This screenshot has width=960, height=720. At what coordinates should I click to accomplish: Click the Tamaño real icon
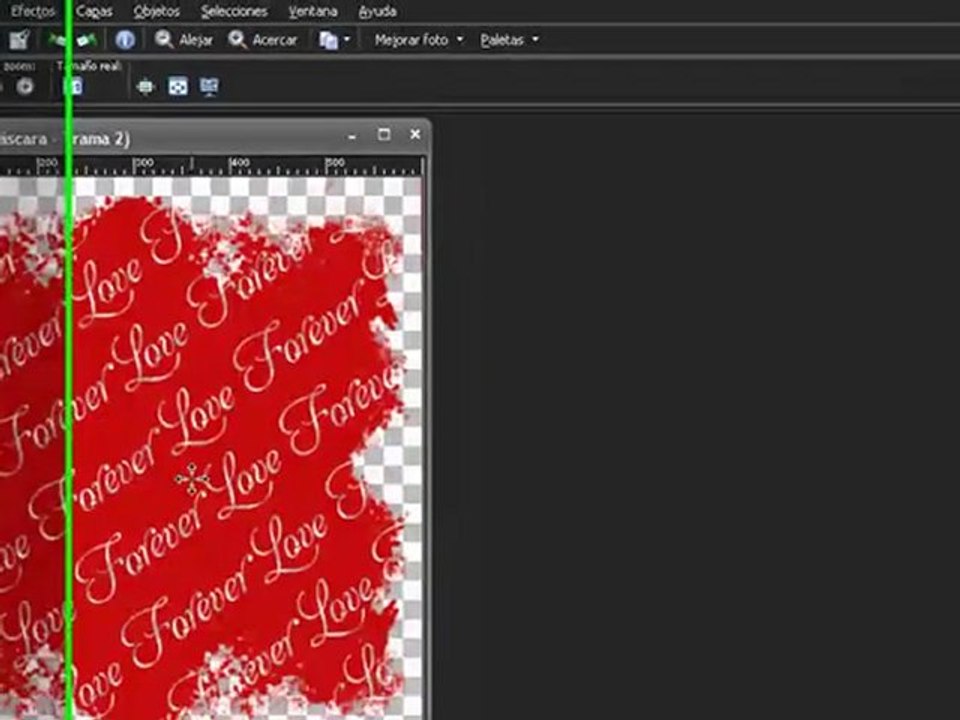(x=74, y=86)
